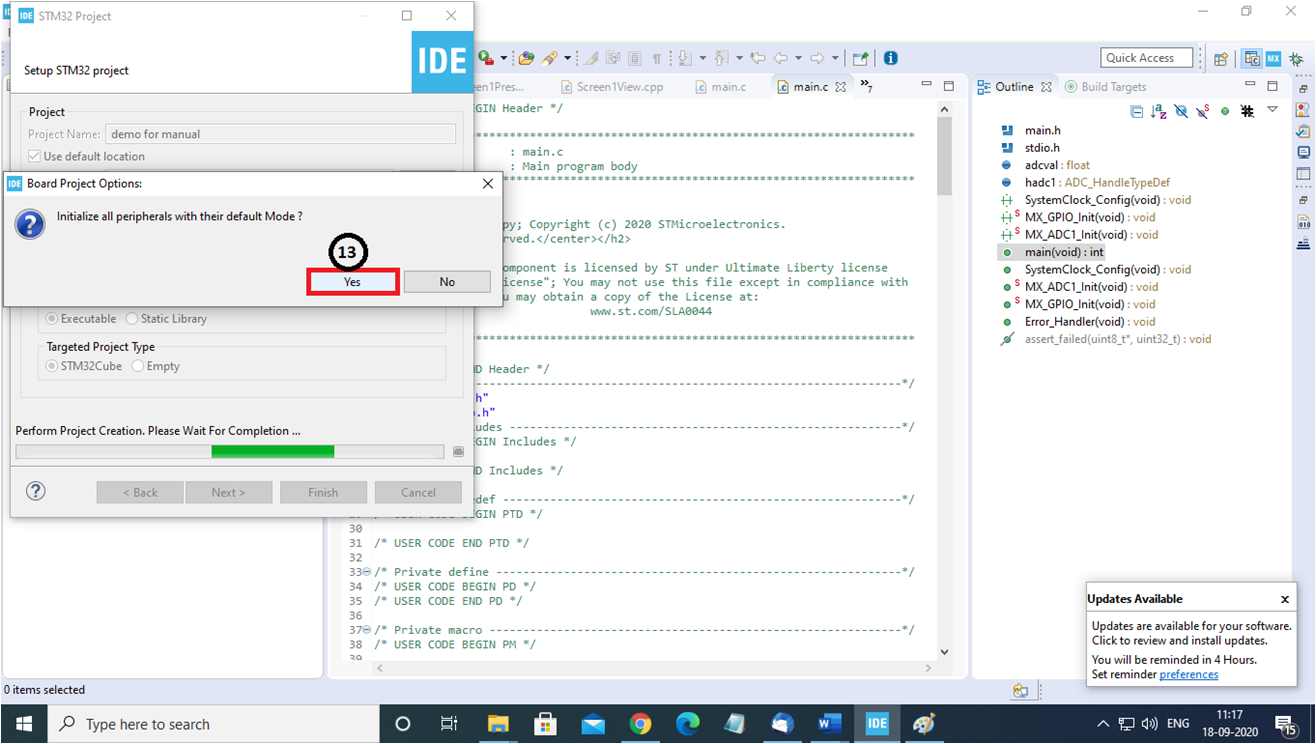Screen dimensions: 1316x744
Task: Switch to the MX device configuration perspective
Action: 1274,59
